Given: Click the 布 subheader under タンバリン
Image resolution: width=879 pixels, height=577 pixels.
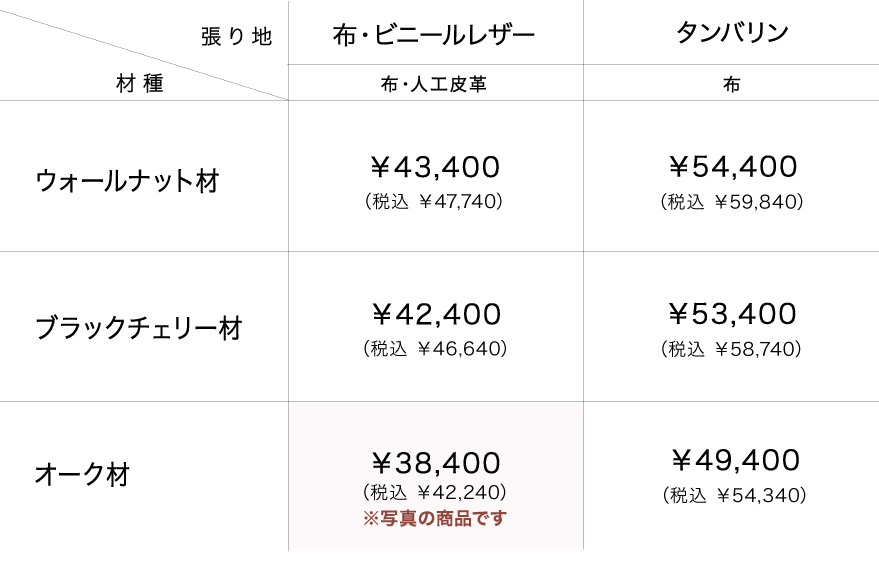Looking at the screenshot, I should [732, 85].
